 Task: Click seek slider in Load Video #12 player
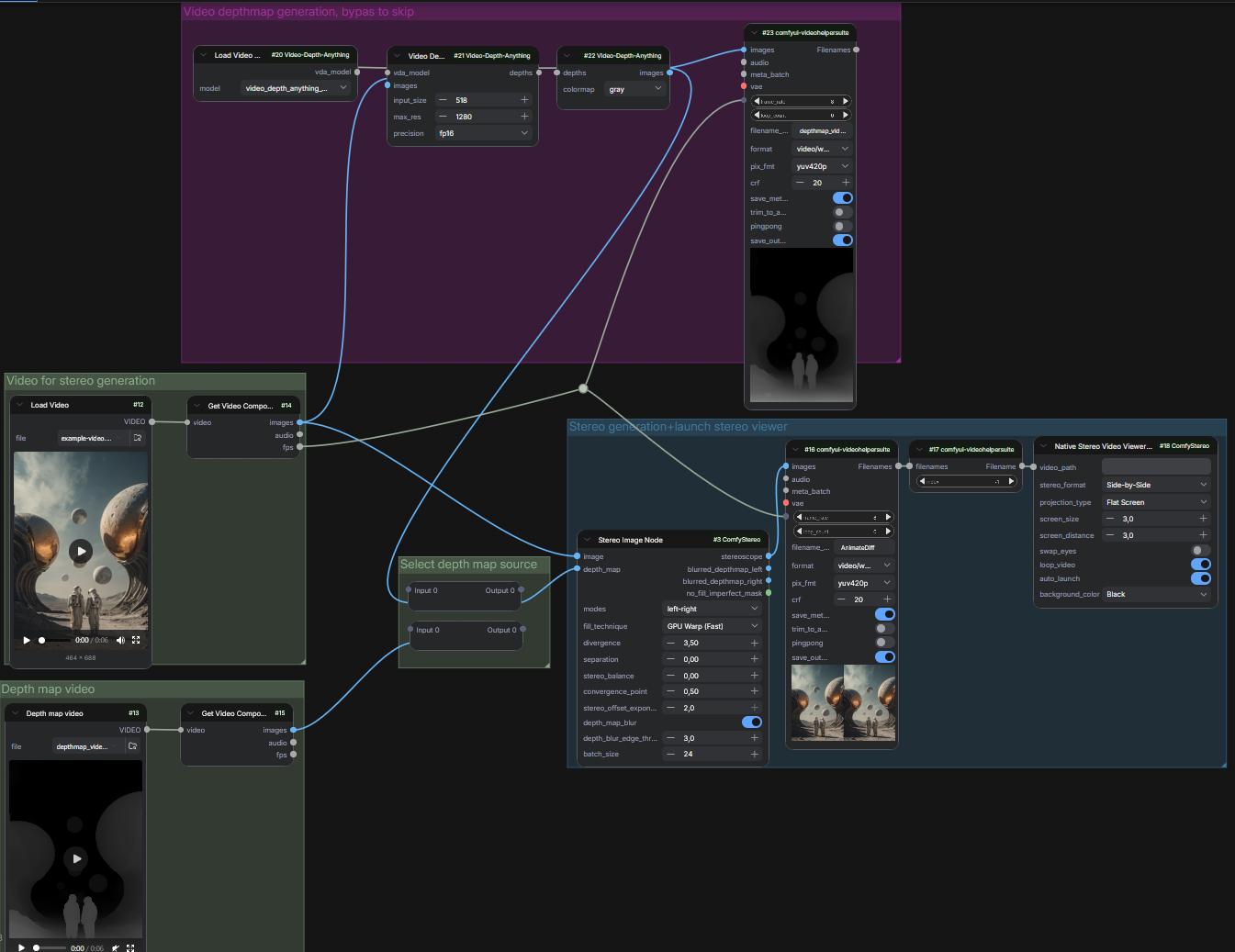tap(54, 640)
